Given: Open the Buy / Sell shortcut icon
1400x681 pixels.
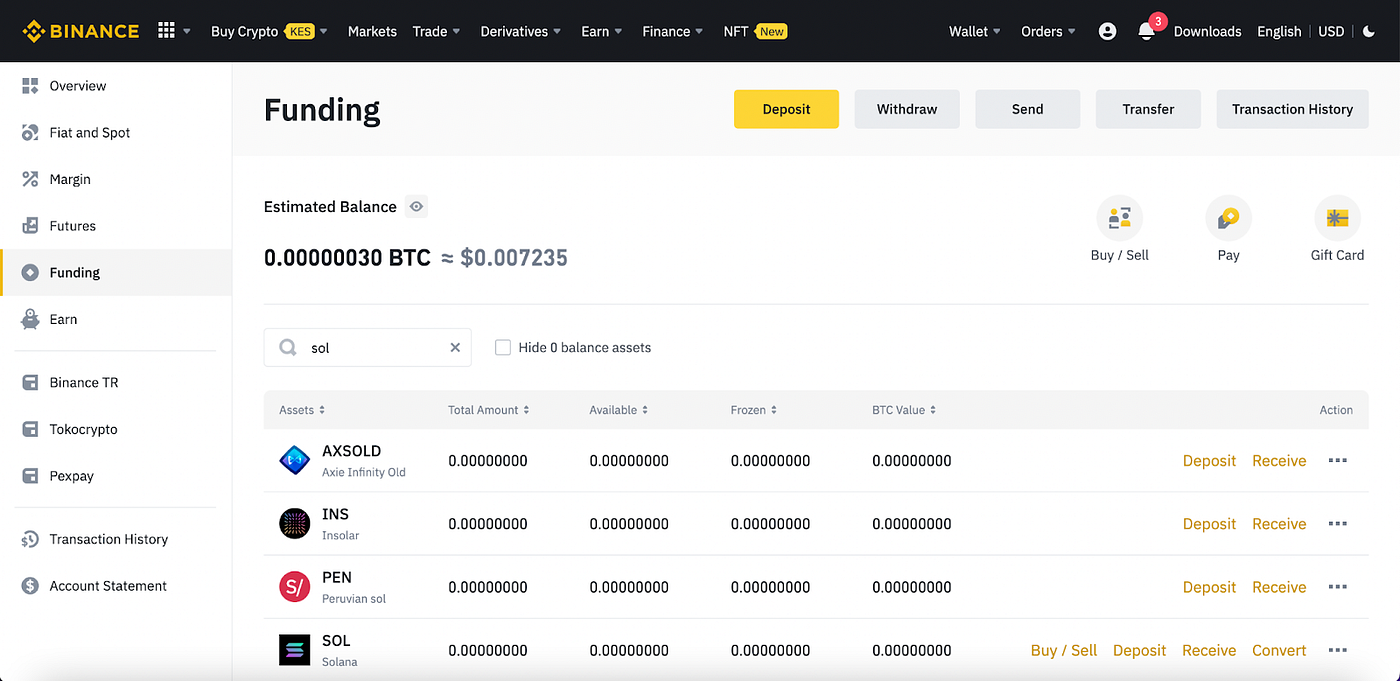Looking at the screenshot, I should pos(1119,218).
